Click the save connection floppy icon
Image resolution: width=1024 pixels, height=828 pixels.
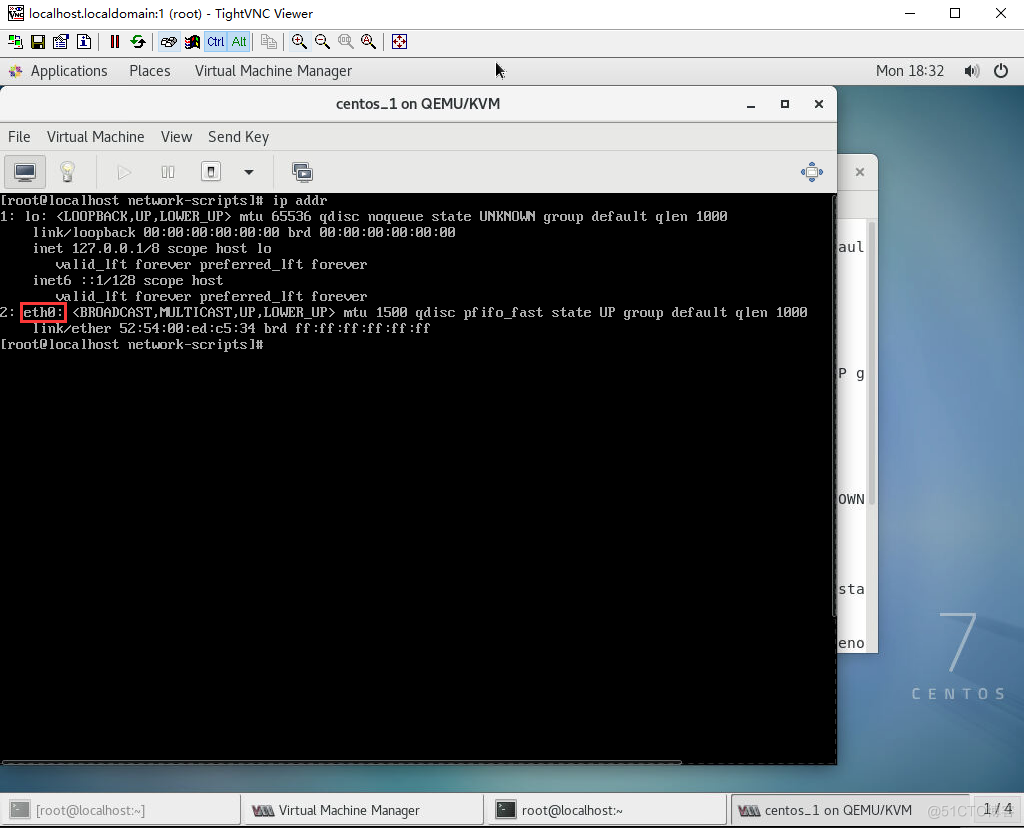(38, 42)
